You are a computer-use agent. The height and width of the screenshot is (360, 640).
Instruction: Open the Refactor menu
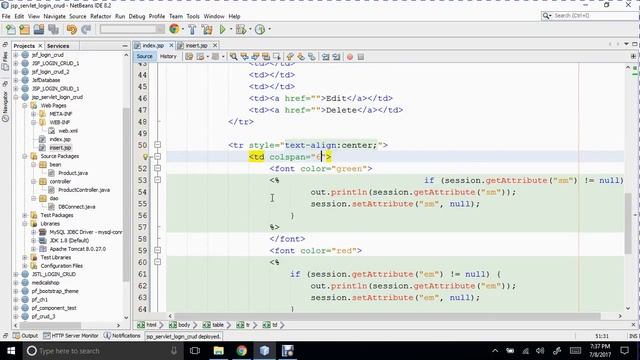coord(100,16)
